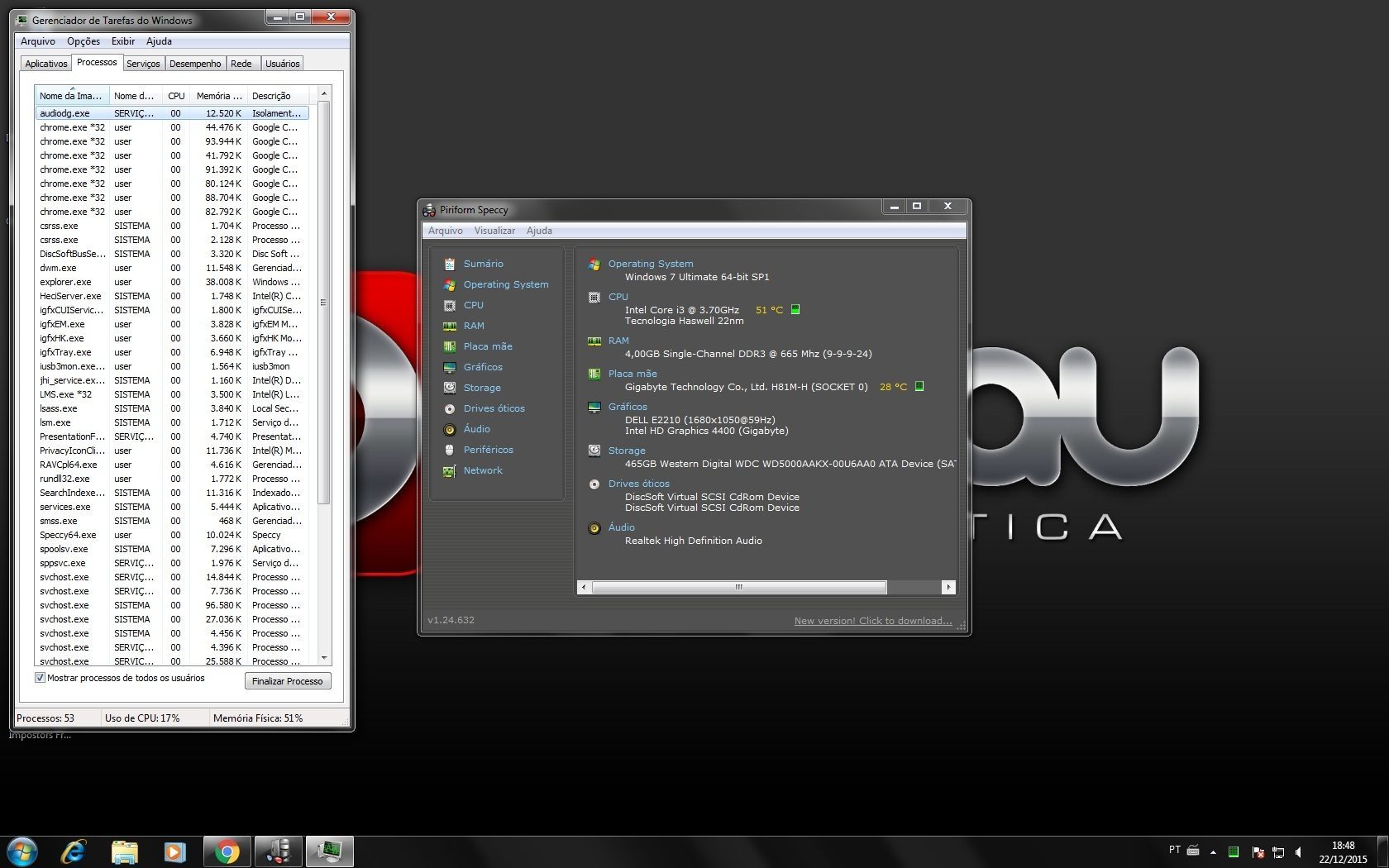Select Placa mãe icon in Speccy sidebar
The height and width of the screenshot is (868, 1389).
tap(450, 346)
